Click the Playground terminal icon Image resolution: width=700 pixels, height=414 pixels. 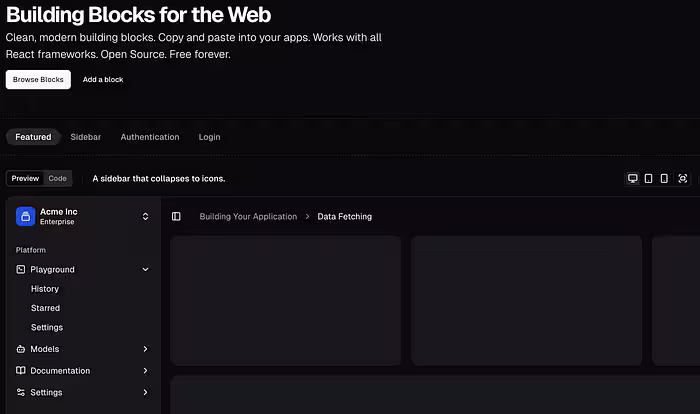click(21, 269)
